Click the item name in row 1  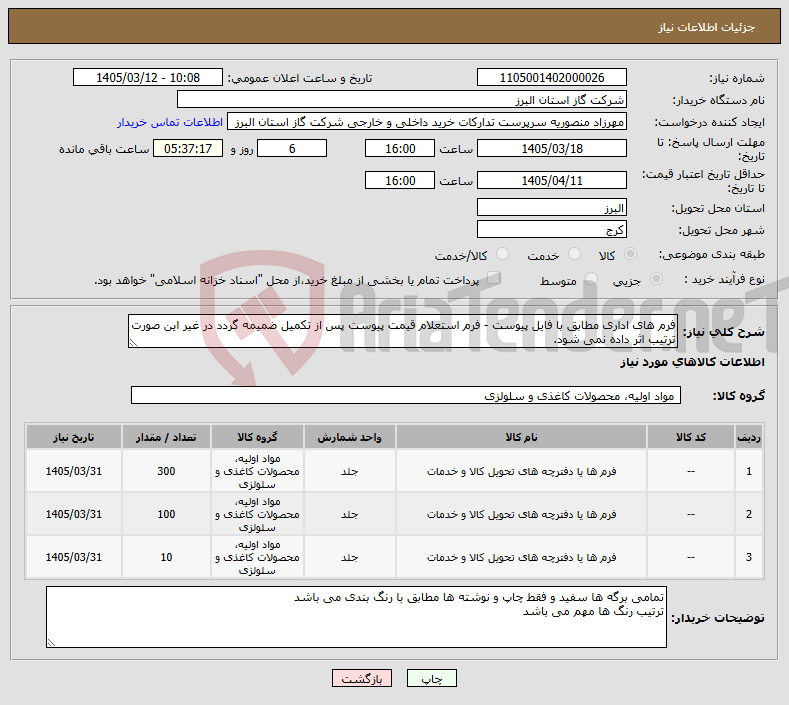tap(521, 471)
